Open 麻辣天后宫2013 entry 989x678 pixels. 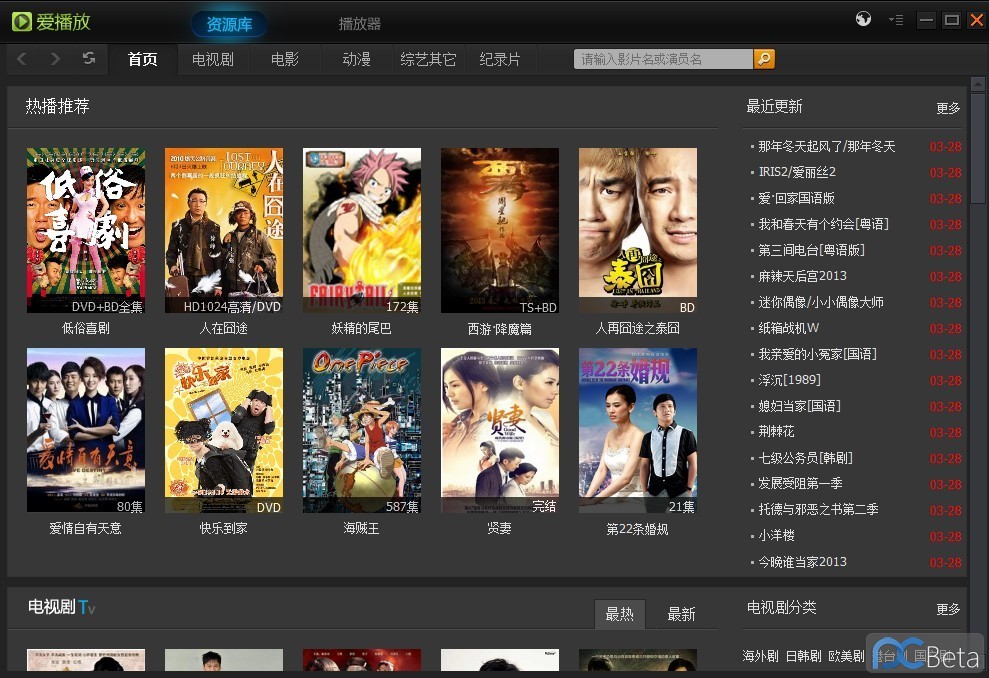click(802, 276)
